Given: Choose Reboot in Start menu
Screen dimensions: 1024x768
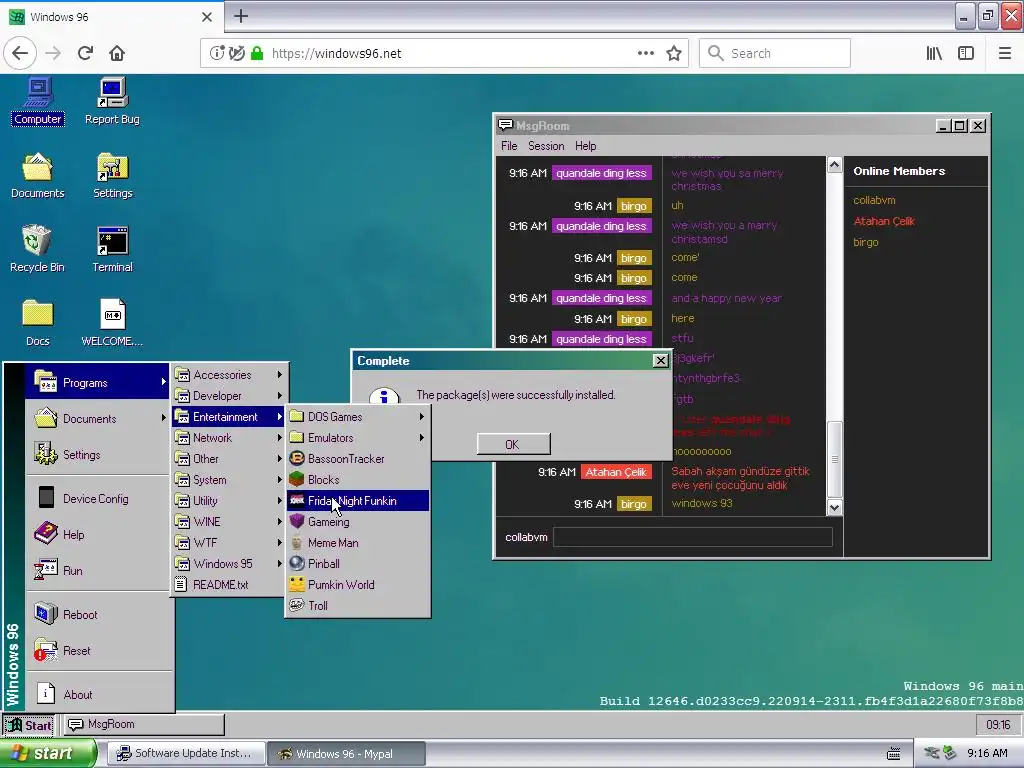Looking at the screenshot, I should 99,615.
